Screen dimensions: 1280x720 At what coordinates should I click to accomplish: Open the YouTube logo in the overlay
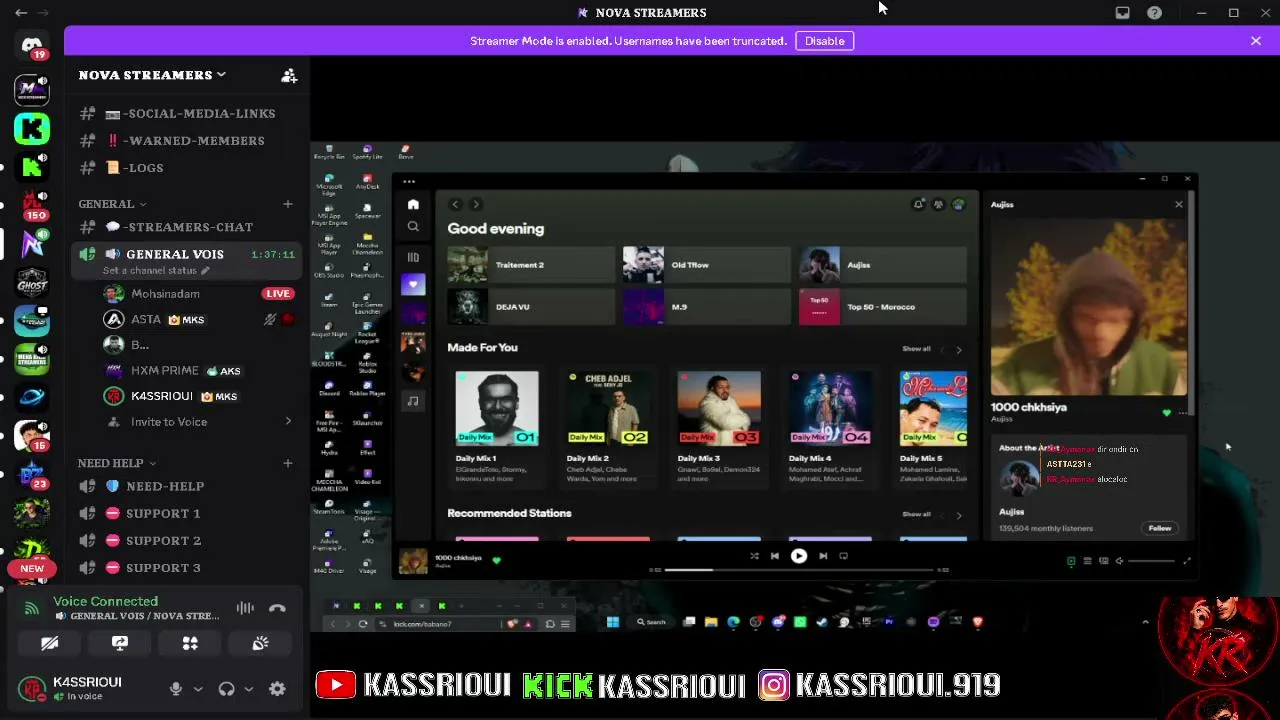pyautogui.click(x=336, y=684)
